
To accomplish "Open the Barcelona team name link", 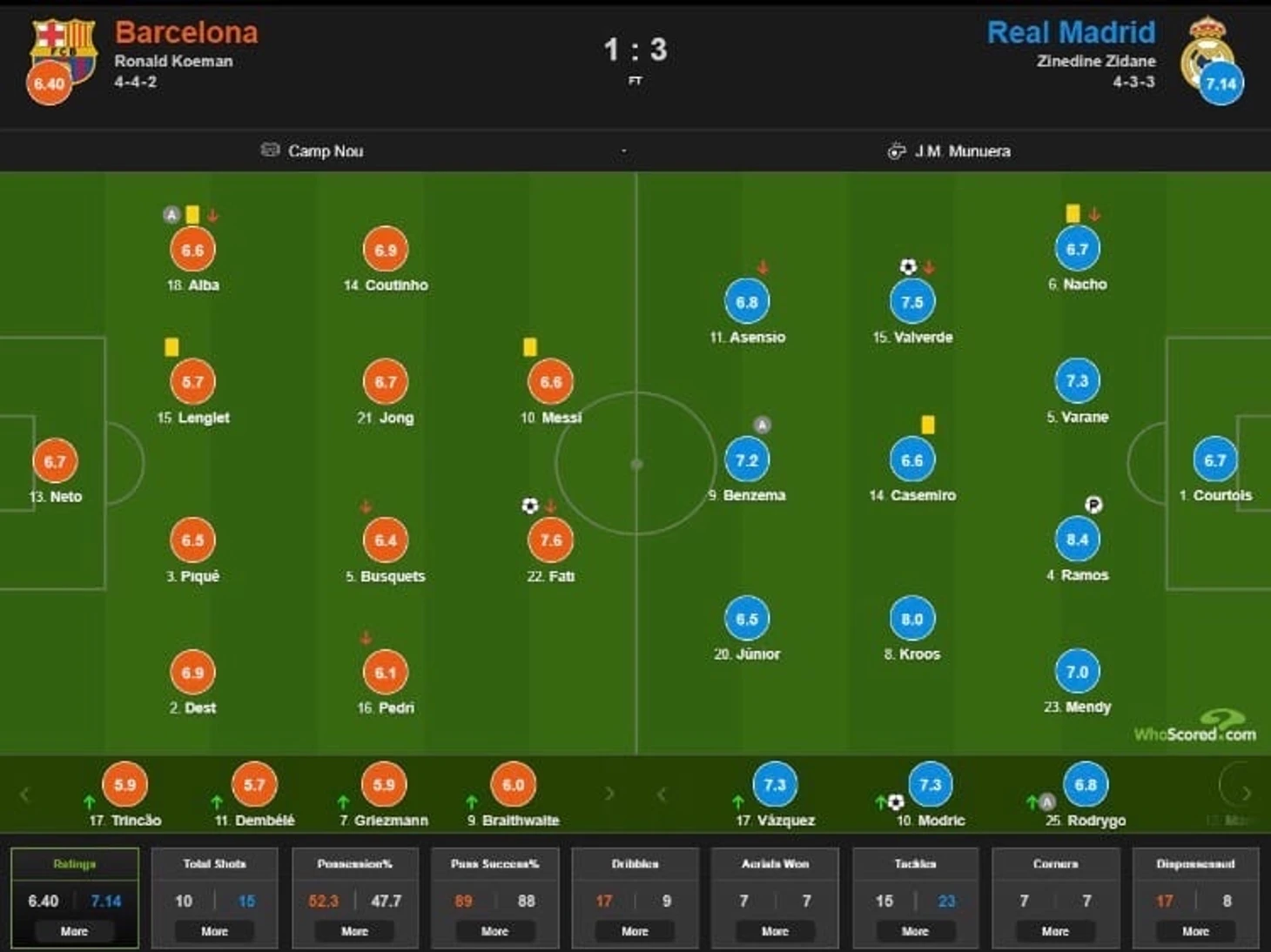I will (x=186, y=32).
